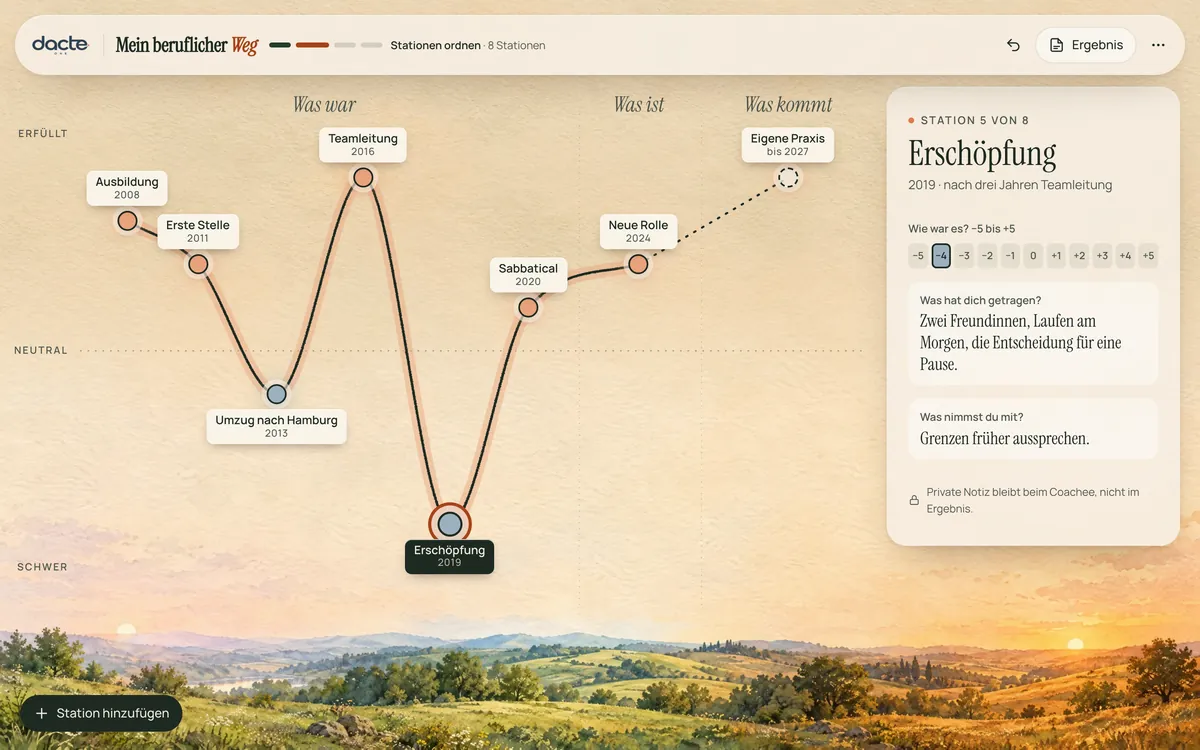Viewport: 1200px width, 750px height.
Task: Select the Neue Rolle 2024 station point
Action: tap(638, 264)
